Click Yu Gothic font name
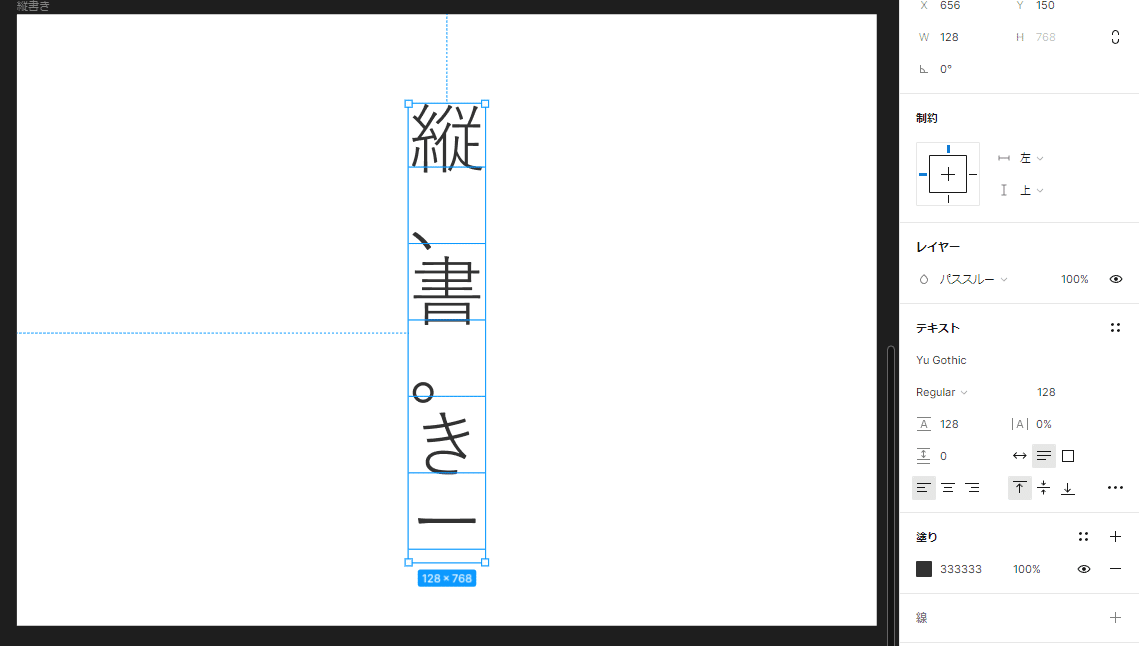1139x646 pixels. click(x=941, y=360)
